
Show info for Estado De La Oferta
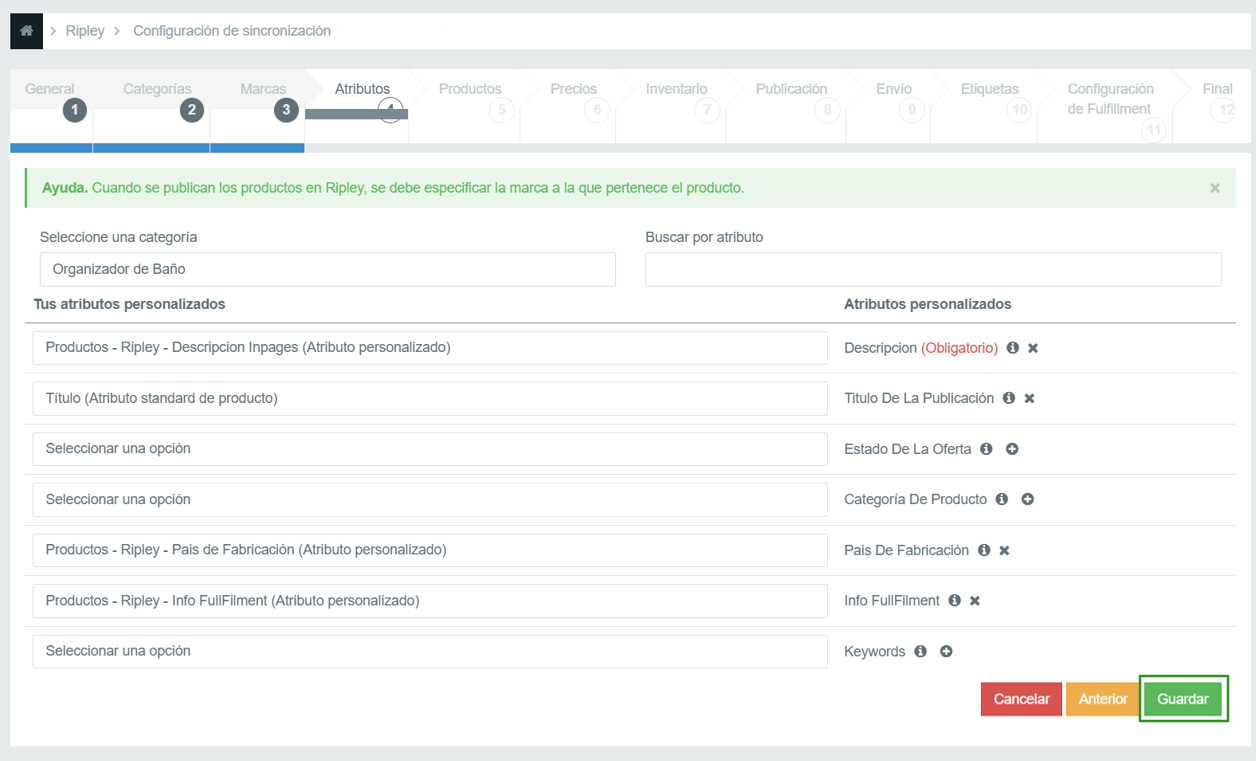coord(986,449)
